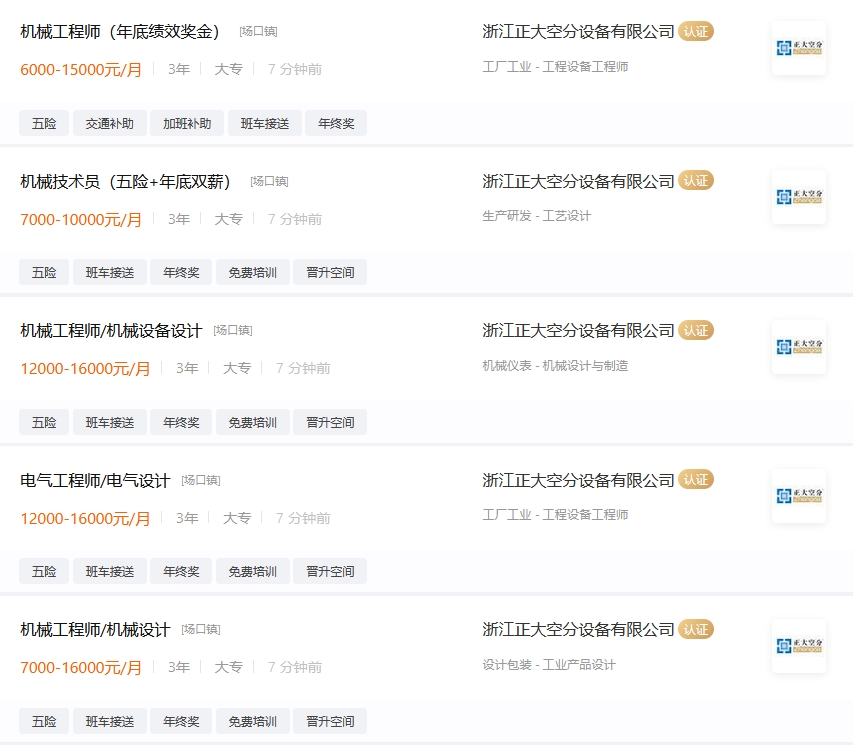The height and width of the screenshot is (750, 853).
Task: Click company logo in 机械工程师/机械设计 row
Action: point(799,646)
